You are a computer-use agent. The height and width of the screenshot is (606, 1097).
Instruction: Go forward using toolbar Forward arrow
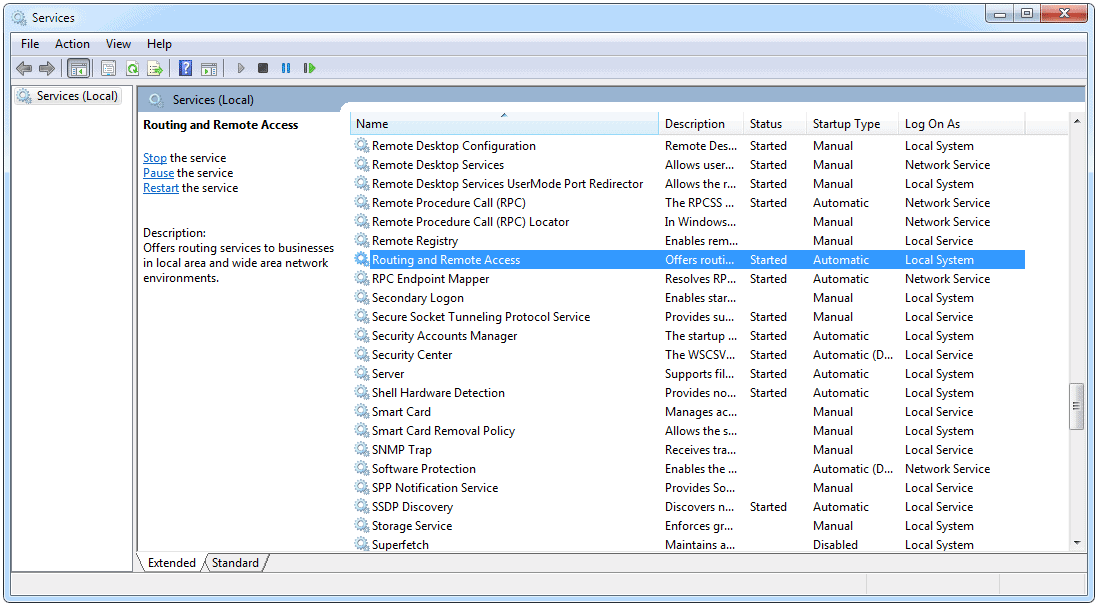click(x=47, y=68)
